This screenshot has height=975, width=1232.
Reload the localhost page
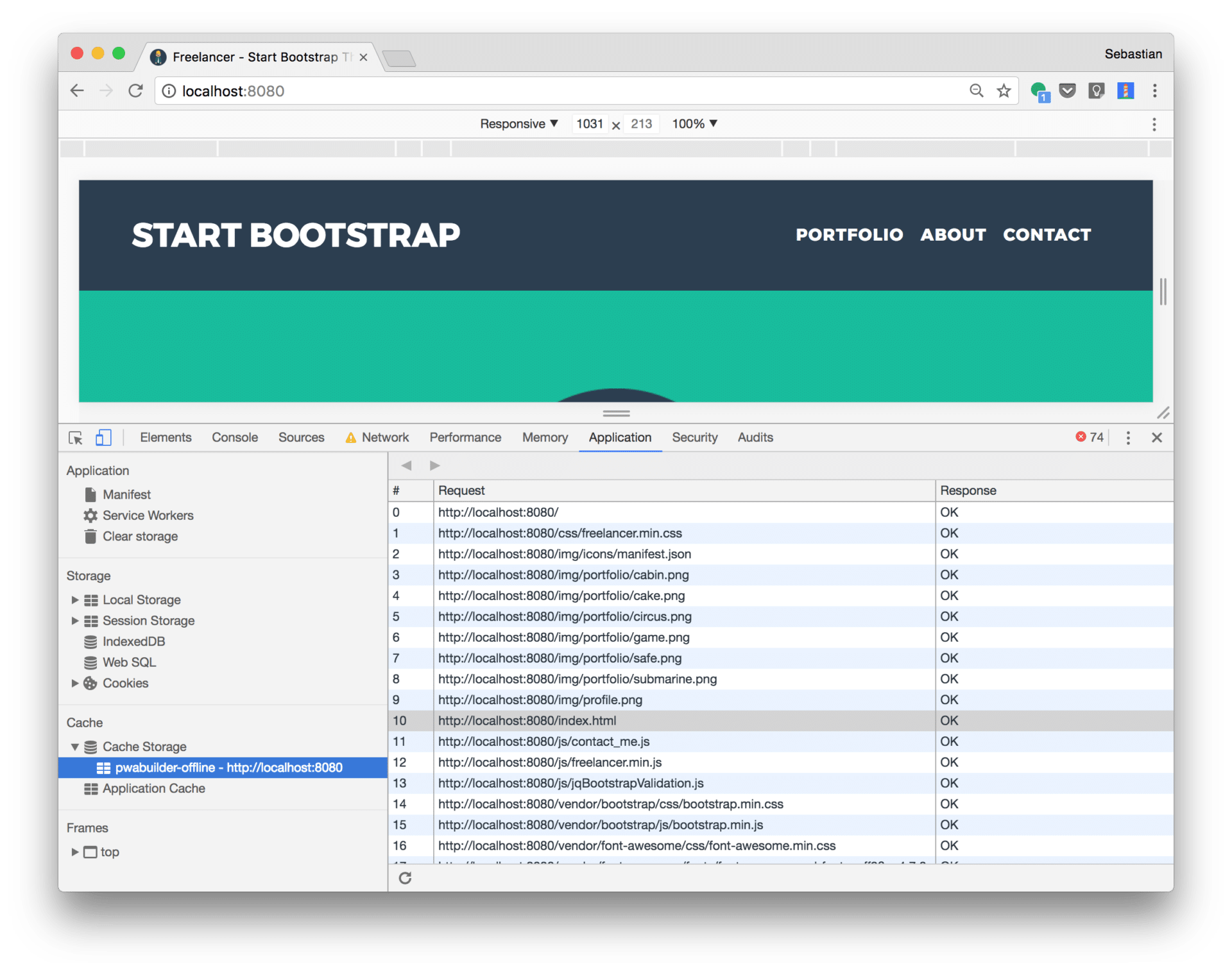135,91
